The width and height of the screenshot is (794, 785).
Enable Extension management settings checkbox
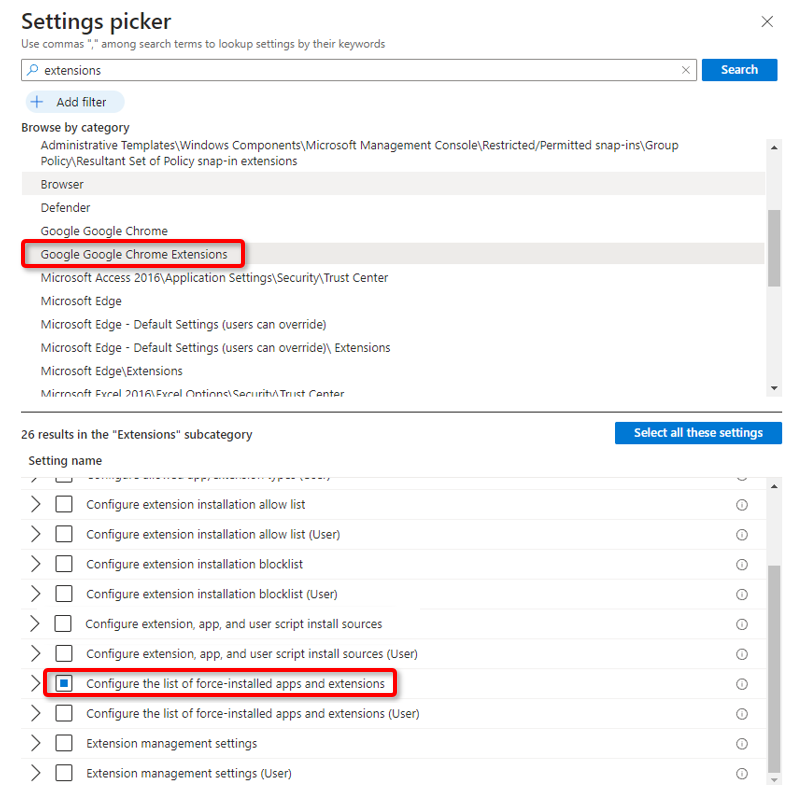[64, 744]
